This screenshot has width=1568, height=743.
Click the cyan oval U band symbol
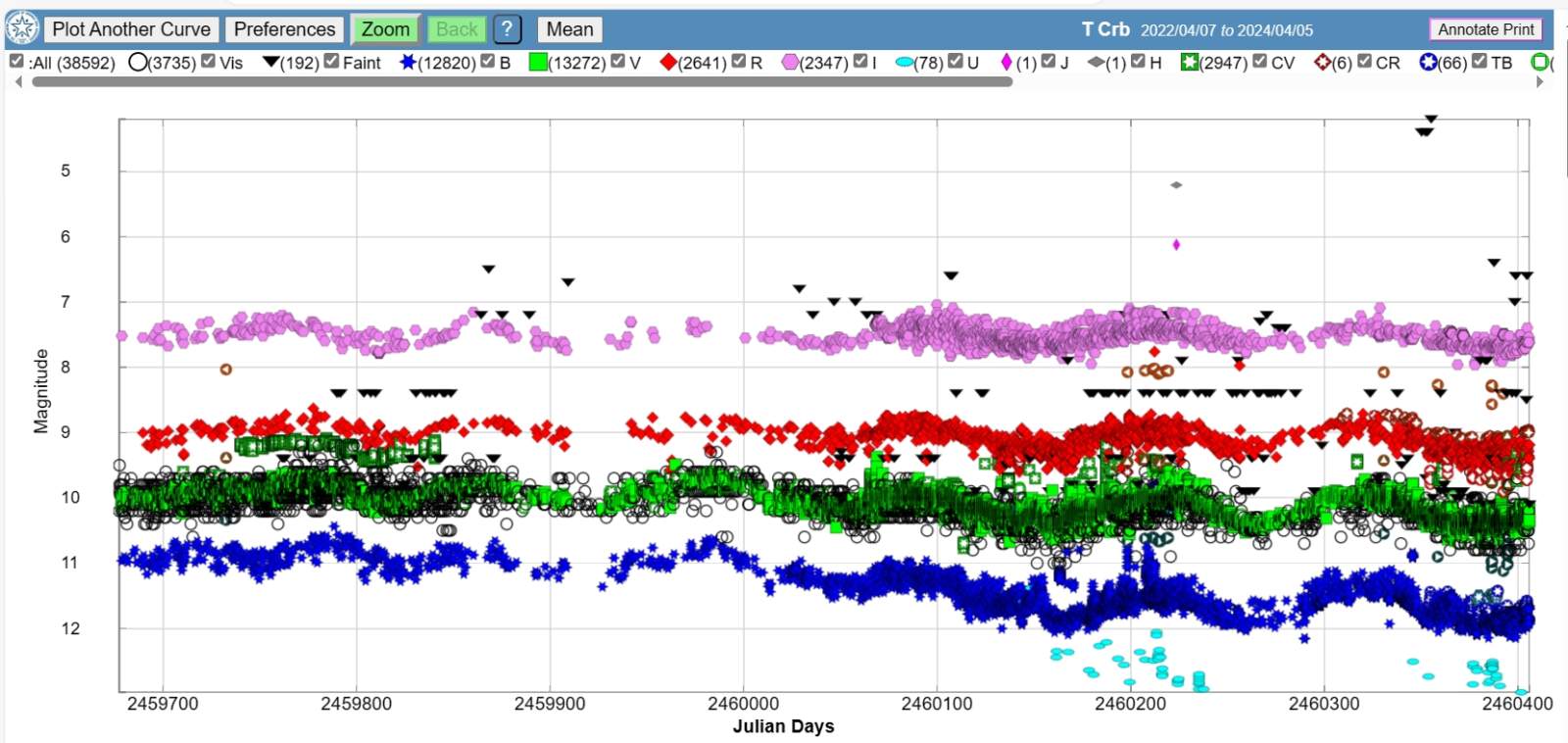904,63
